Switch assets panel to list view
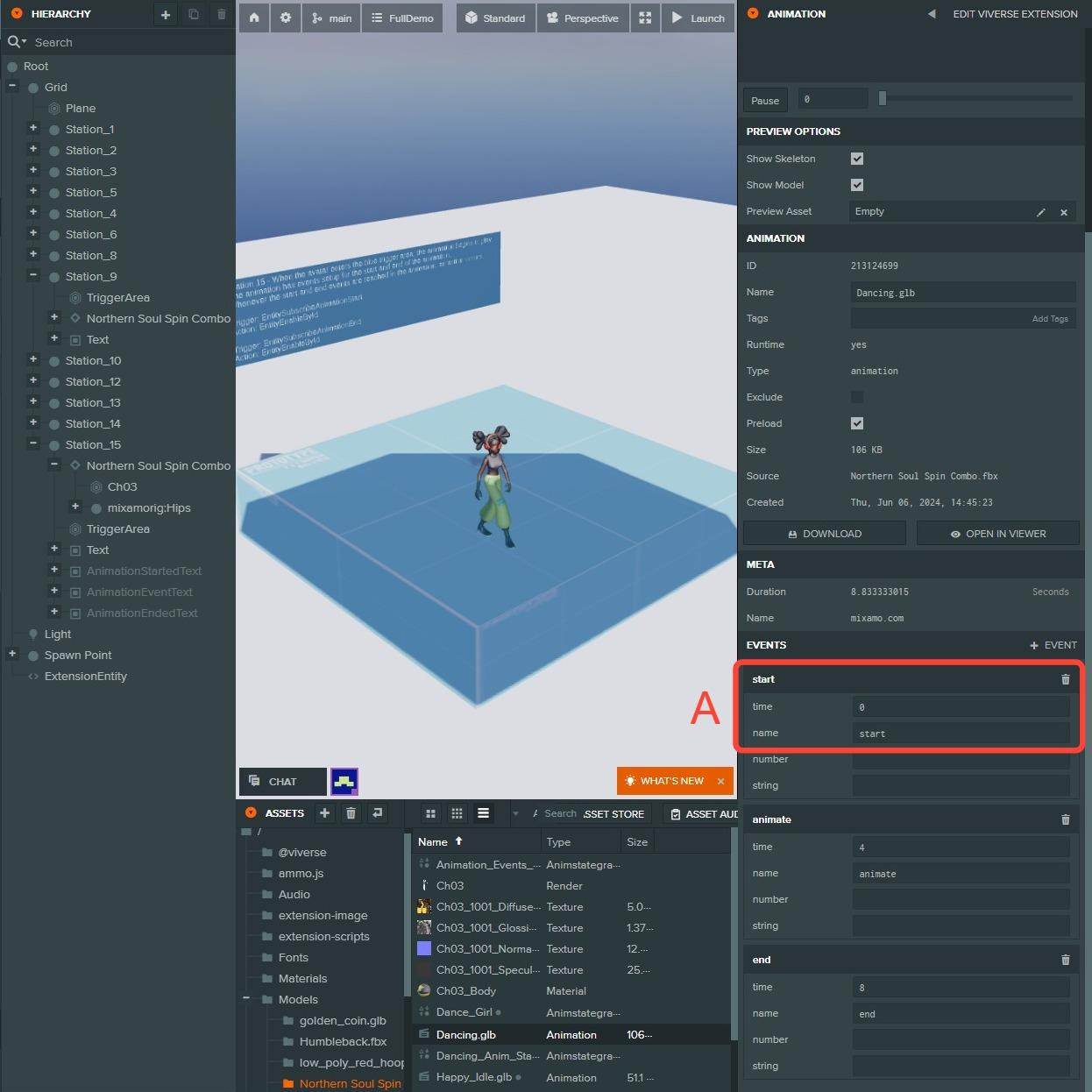1092x1092 pixels. pos(483,813)
